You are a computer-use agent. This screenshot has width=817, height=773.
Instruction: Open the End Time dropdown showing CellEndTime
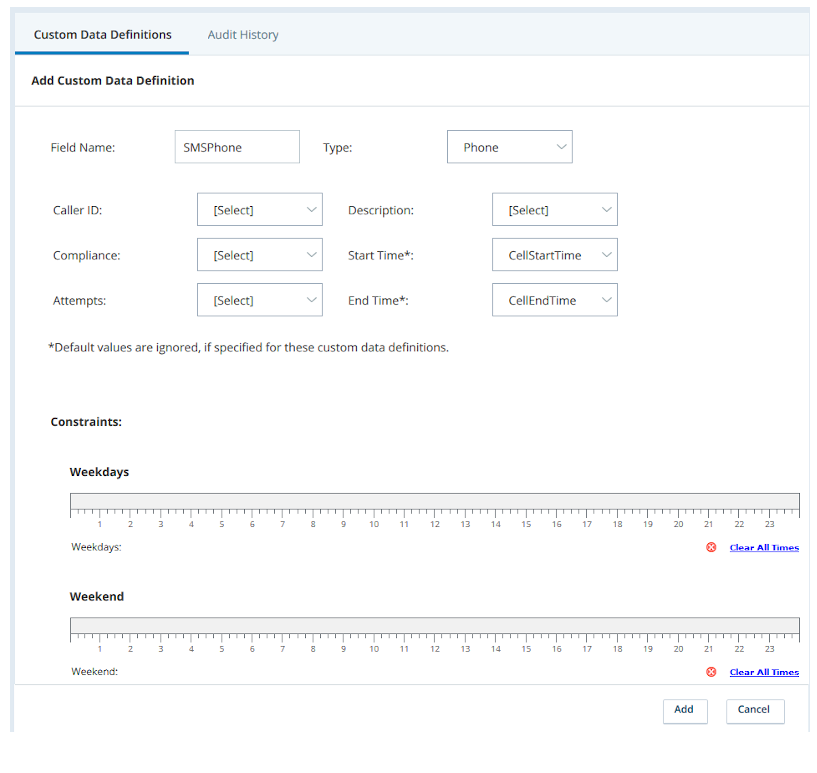[x=554, y=300]
